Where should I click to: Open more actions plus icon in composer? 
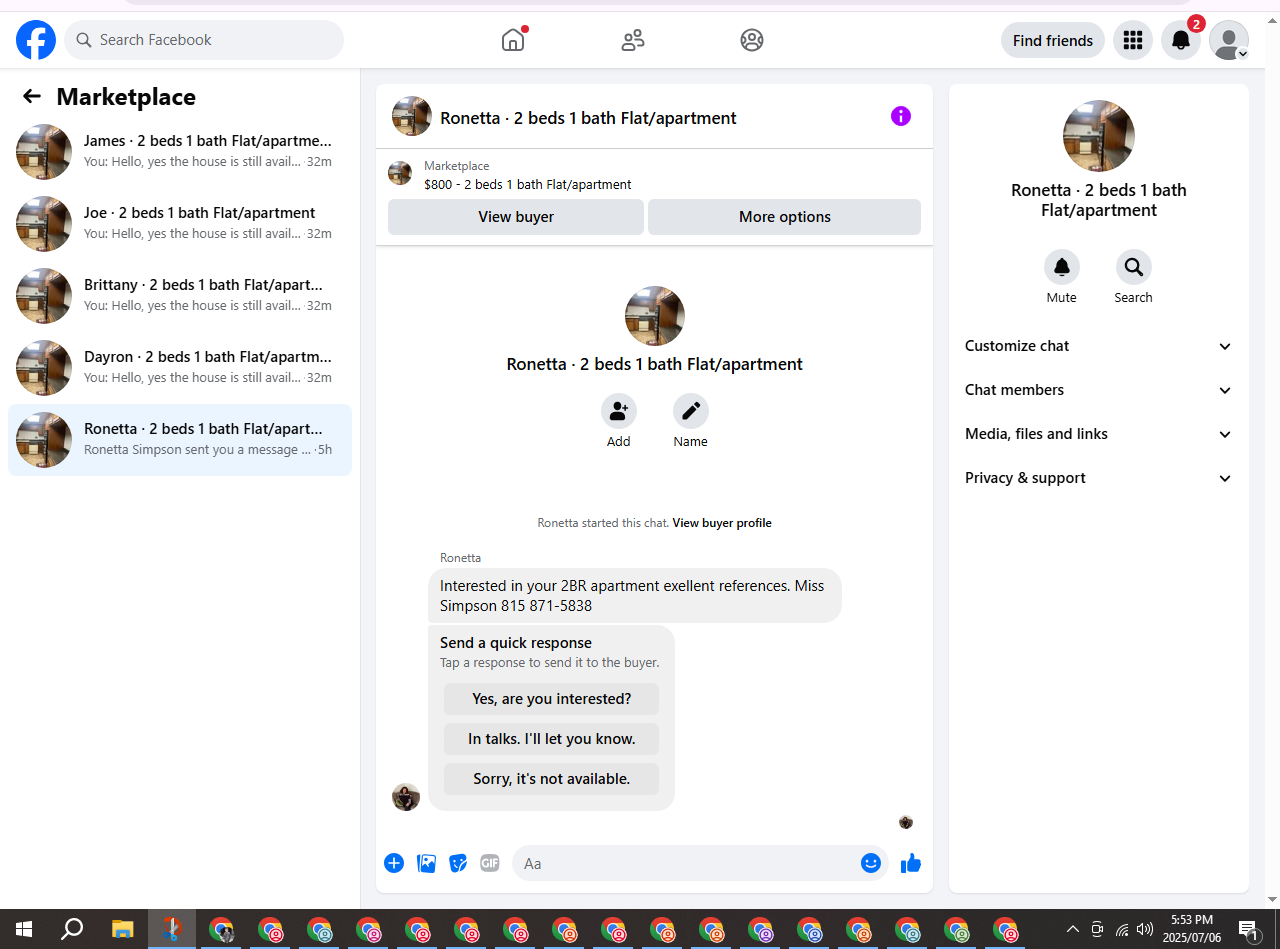pos(394,863)
